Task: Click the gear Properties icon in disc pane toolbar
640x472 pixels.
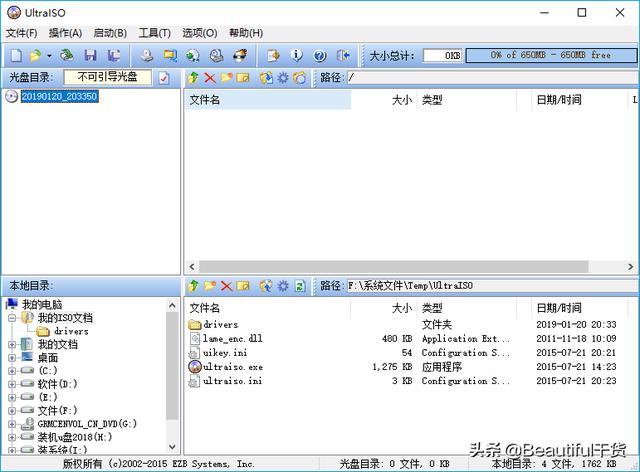Action: (x=283, y=78)
